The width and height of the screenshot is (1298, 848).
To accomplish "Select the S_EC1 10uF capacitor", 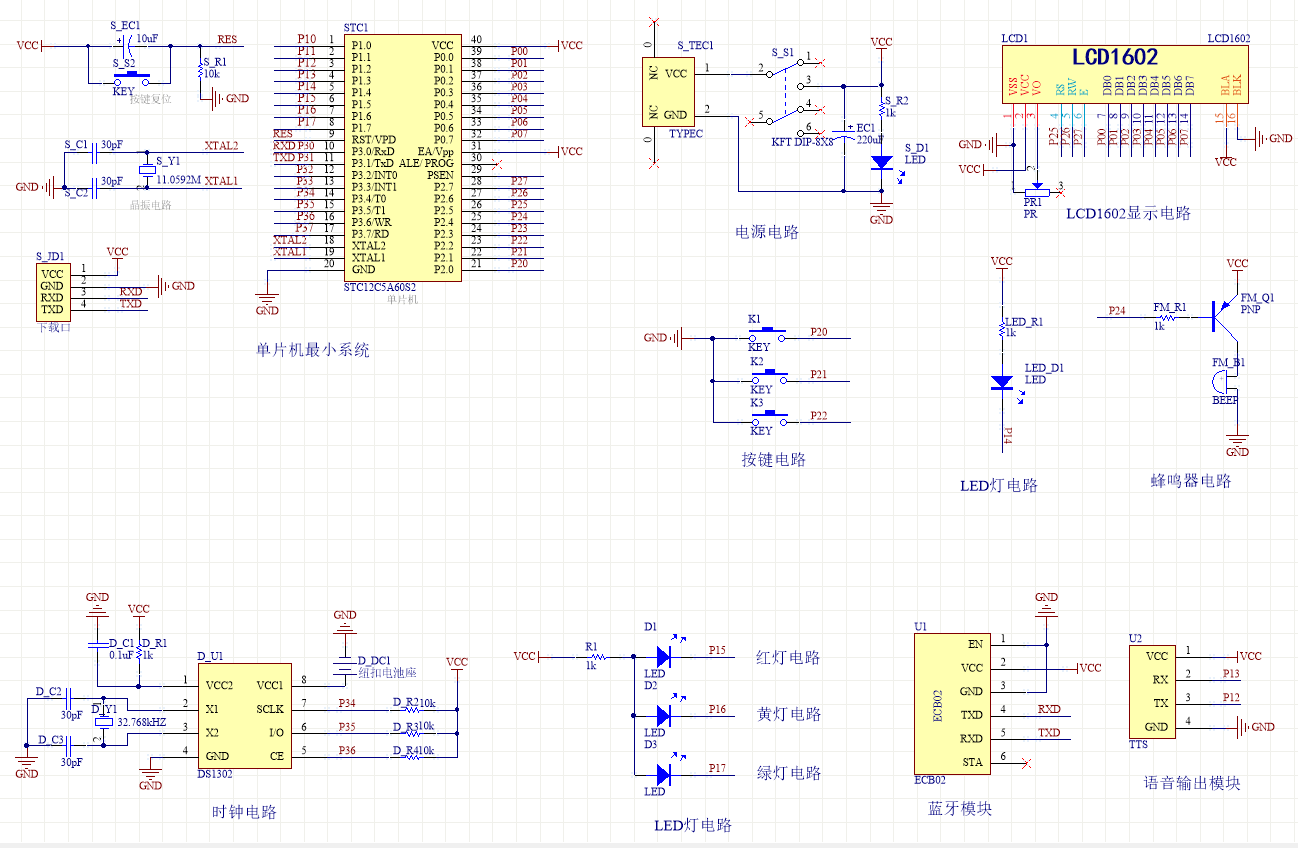I will click(128, 46).
